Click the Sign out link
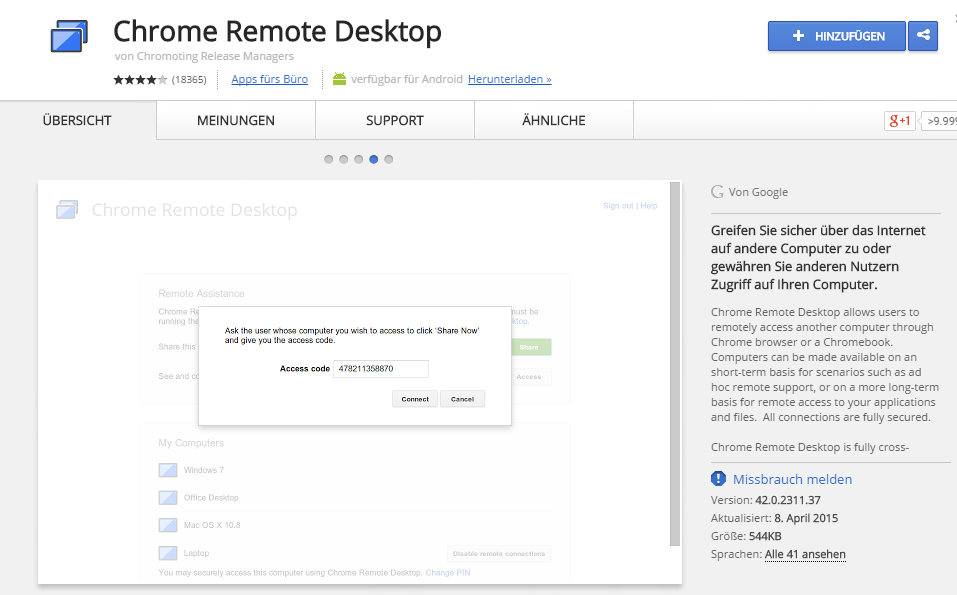Screen dimensions: 957x595 (x=618, y=206)
